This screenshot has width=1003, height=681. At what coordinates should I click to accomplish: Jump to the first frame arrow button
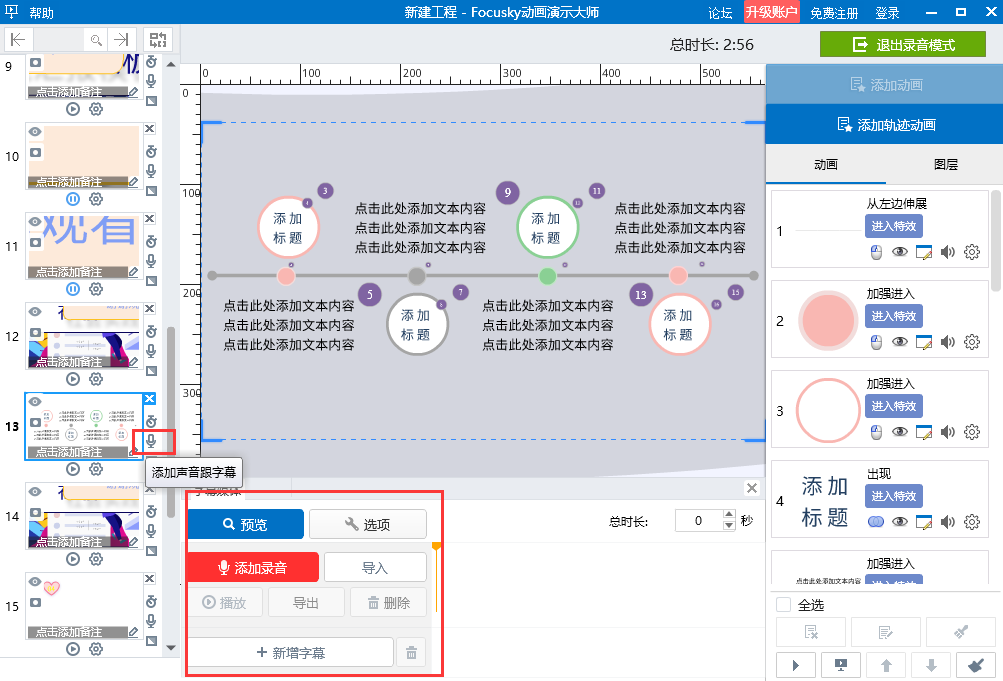point(18,40)
